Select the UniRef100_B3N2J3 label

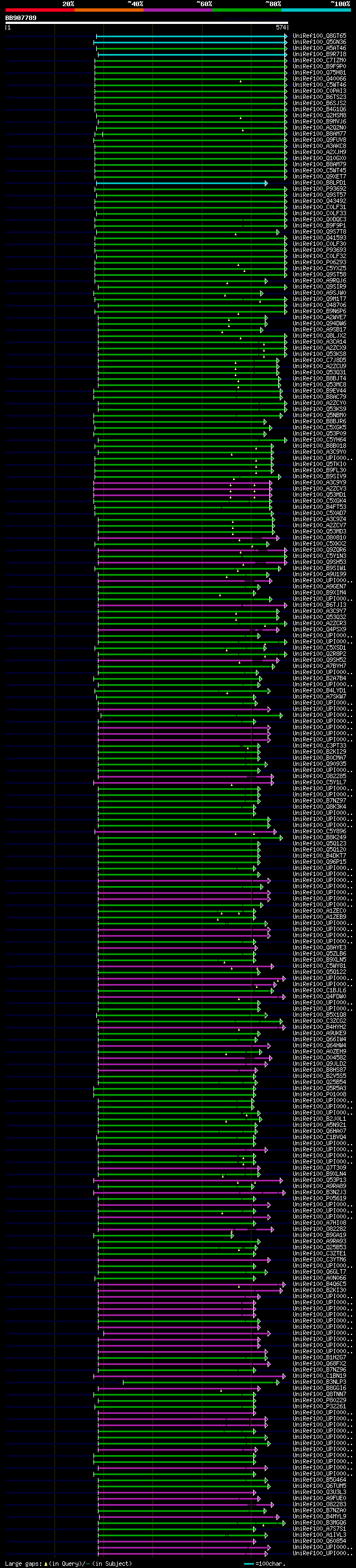point(319,1192)
